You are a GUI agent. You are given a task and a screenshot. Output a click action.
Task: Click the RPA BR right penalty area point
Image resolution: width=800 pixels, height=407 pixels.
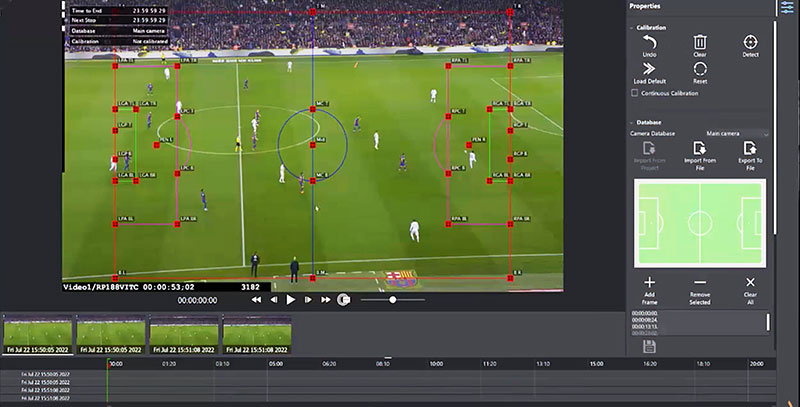pos(510,224)
